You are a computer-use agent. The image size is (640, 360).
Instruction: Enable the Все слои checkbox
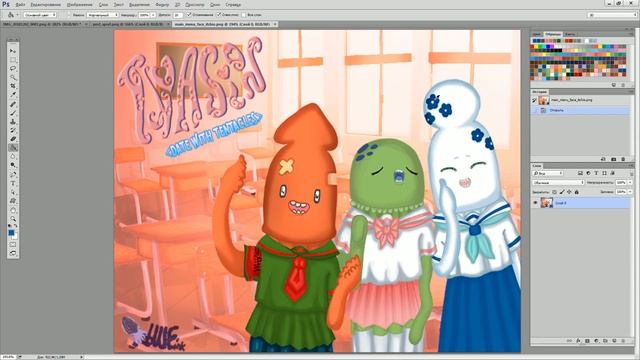point(244,15)
